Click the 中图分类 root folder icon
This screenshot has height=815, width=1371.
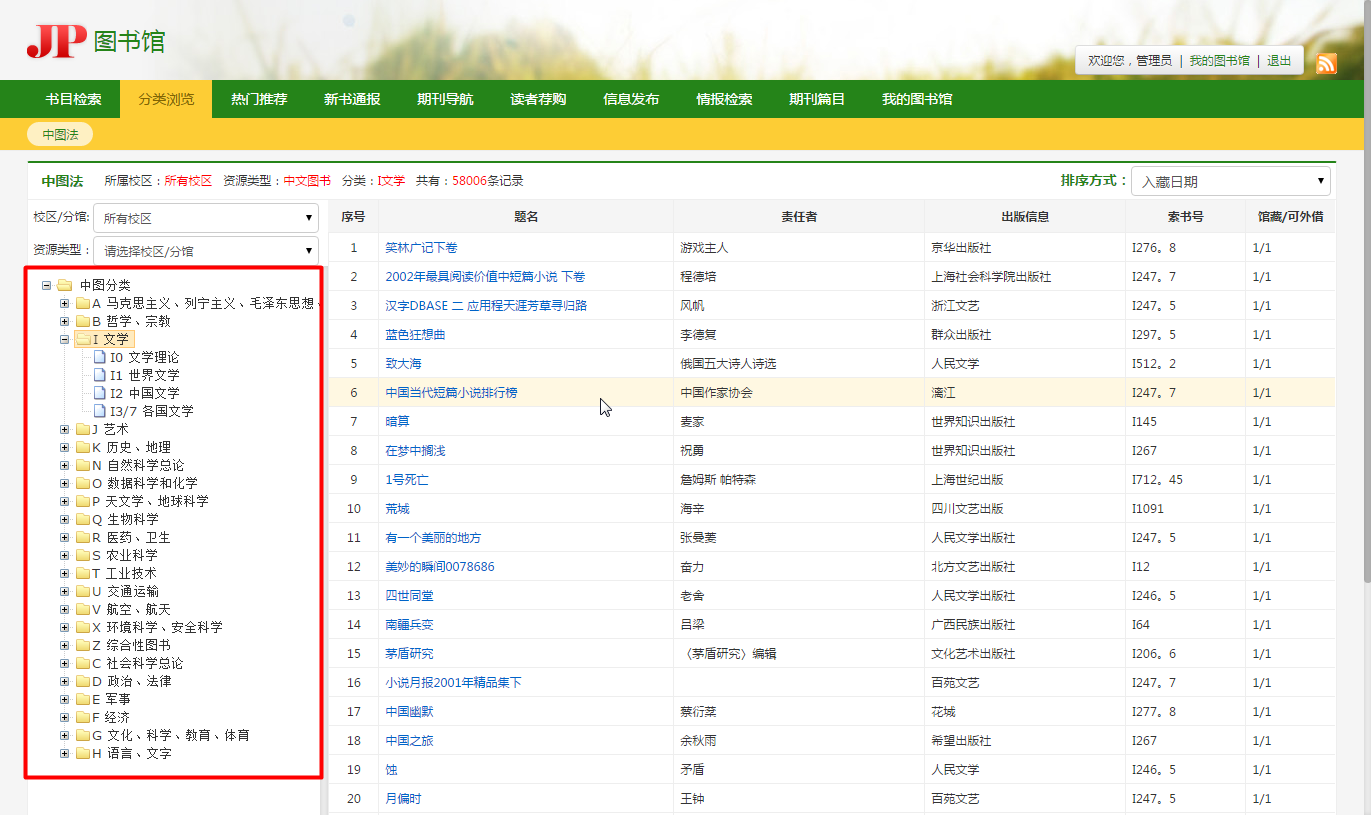tap(65, 285)
